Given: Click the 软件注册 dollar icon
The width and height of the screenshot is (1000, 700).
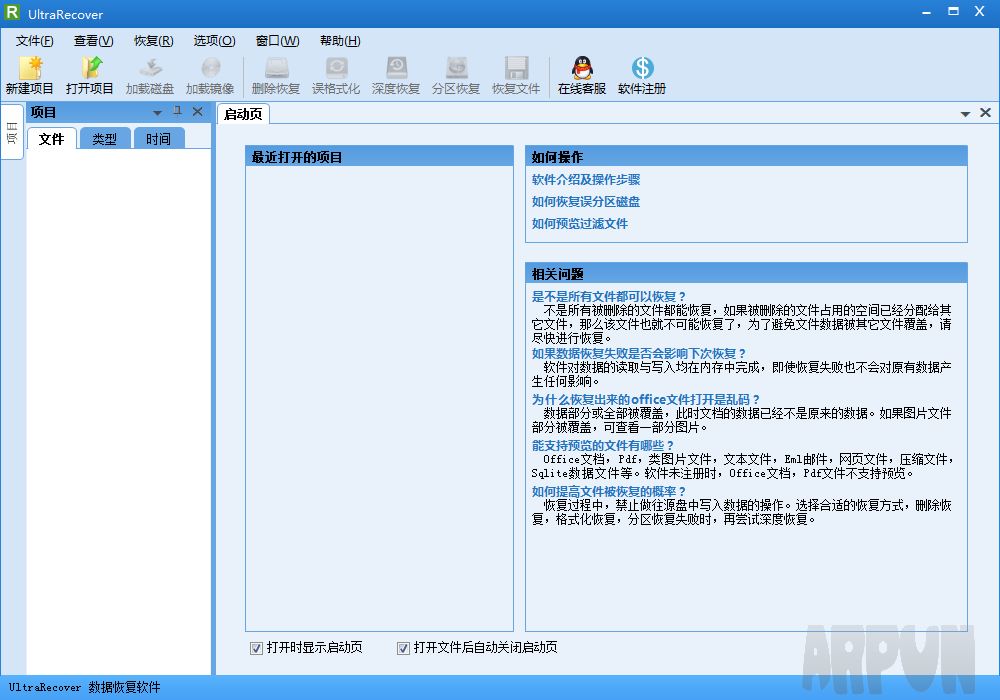Looking at the screenshot, I should click(x=642, y=69).
